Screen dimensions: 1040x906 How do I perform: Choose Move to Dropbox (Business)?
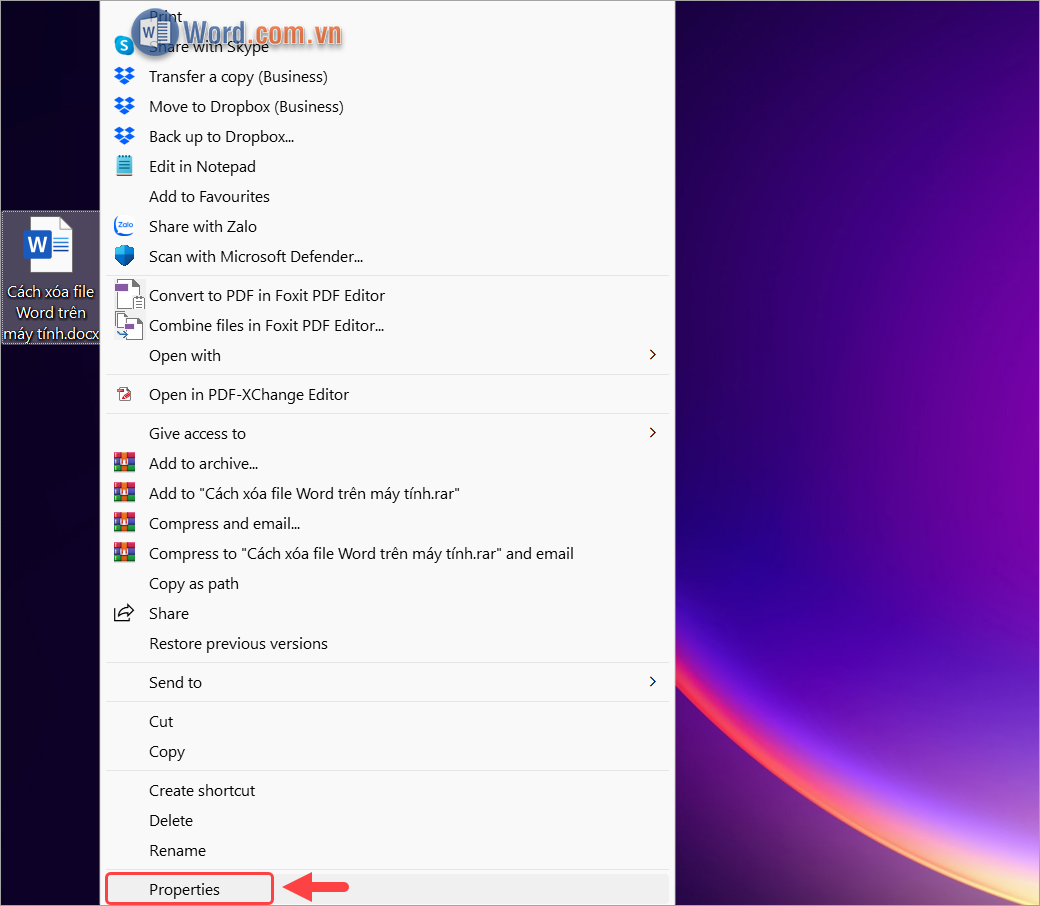click(x=387, y=106)
